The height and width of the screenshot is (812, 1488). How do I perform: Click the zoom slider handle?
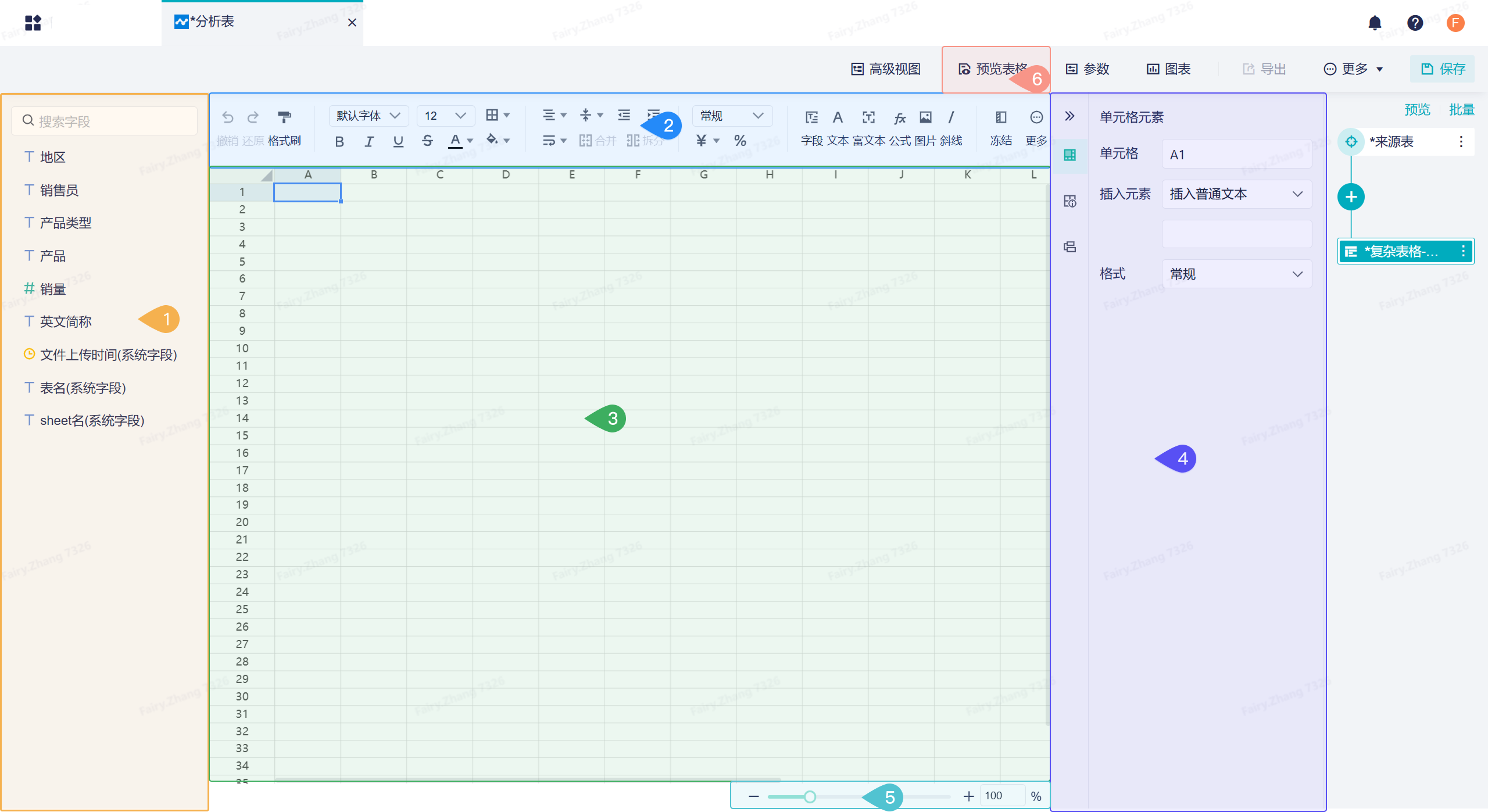tap(810, 796)
